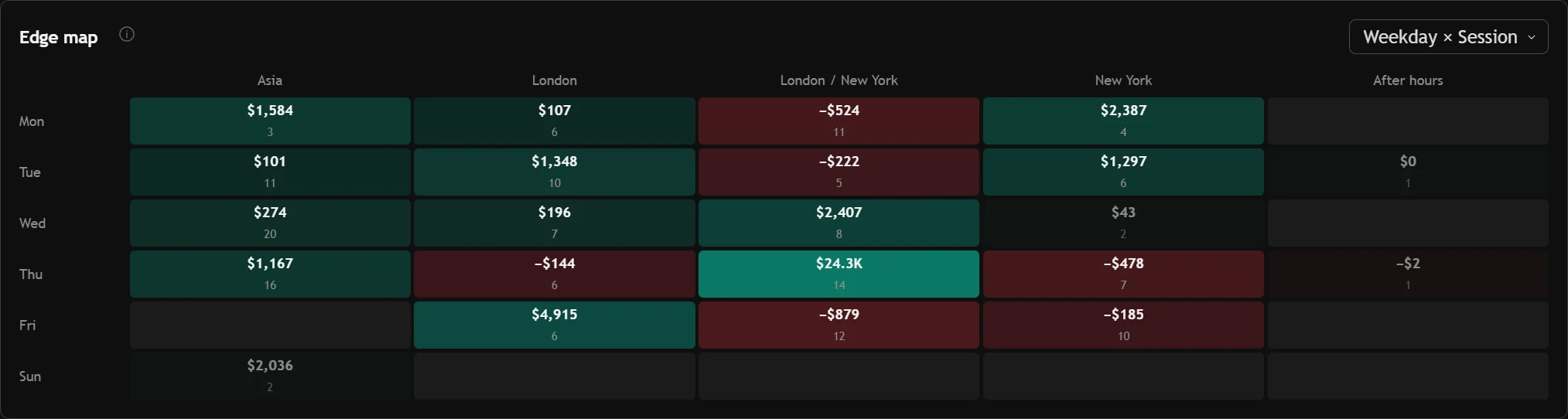1568x419 pixels.
Task: Click the dropdown chevron arrow
Action: [x=1531, y=38]
